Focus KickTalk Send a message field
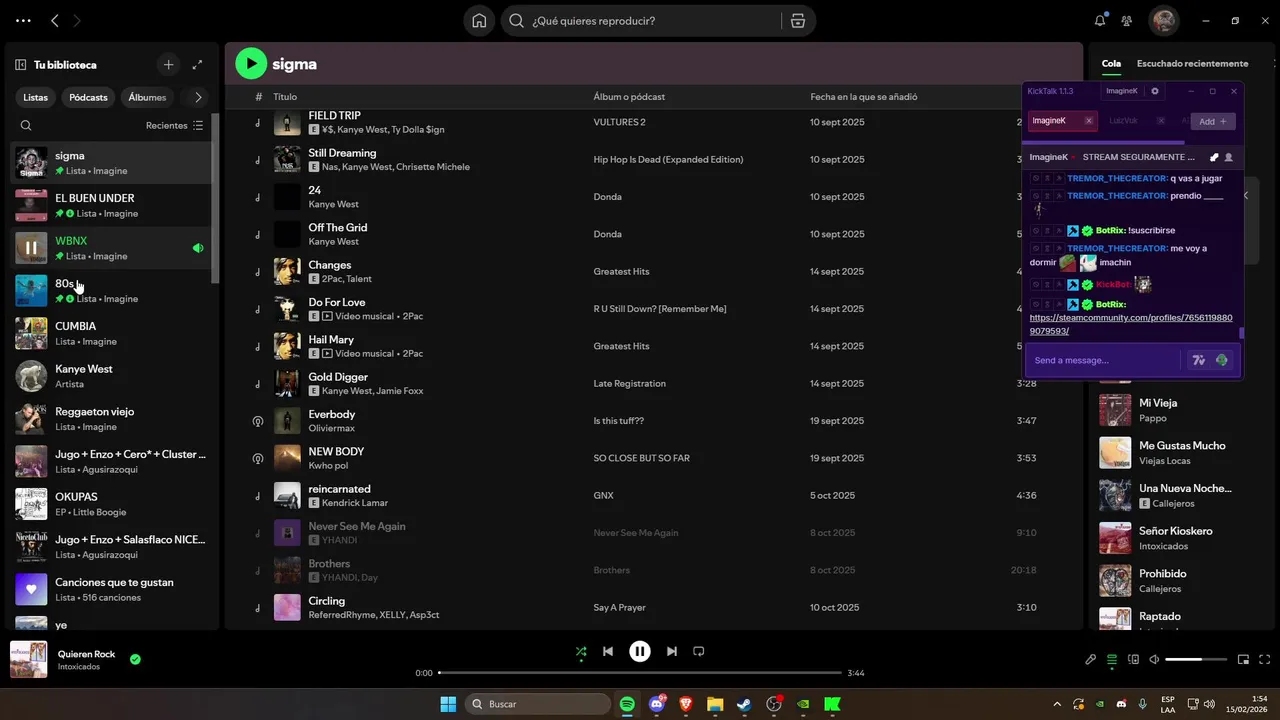The height and width of the screenshot is (720, 1280). [x=1105, y=360]
